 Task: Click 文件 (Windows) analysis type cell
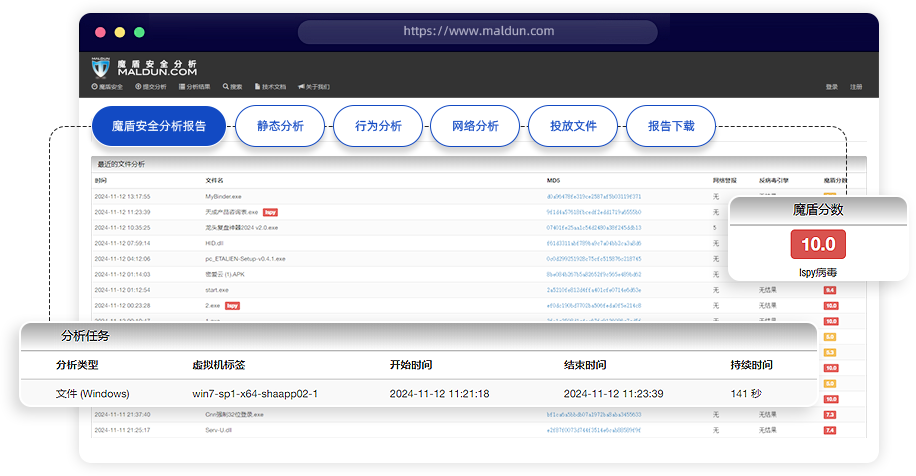(92, 394)
